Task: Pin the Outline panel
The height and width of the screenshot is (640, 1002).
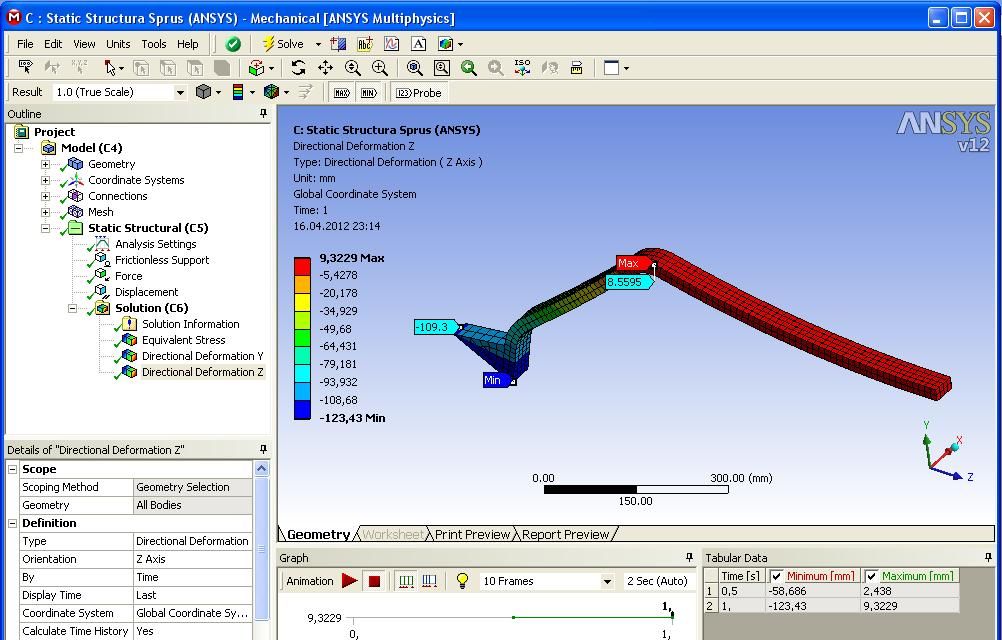Action: [x=263, y=113]
